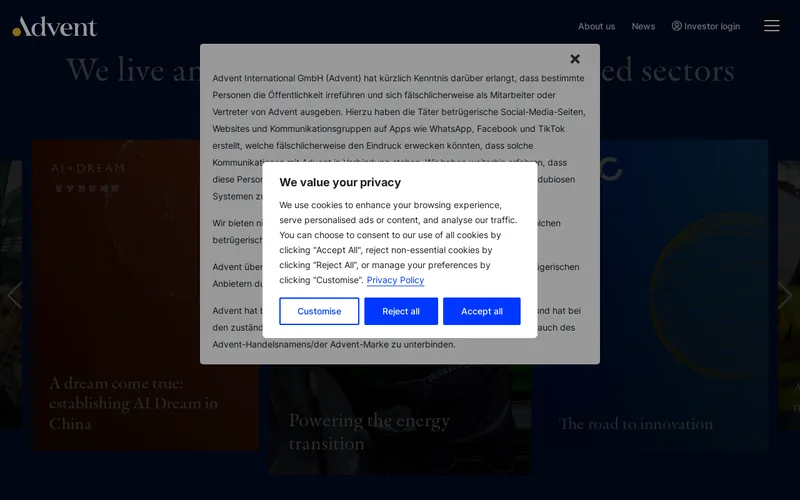The image size is (800, 500).
Task: Show next carousel slide arrow
Action: tap(785, 295)
